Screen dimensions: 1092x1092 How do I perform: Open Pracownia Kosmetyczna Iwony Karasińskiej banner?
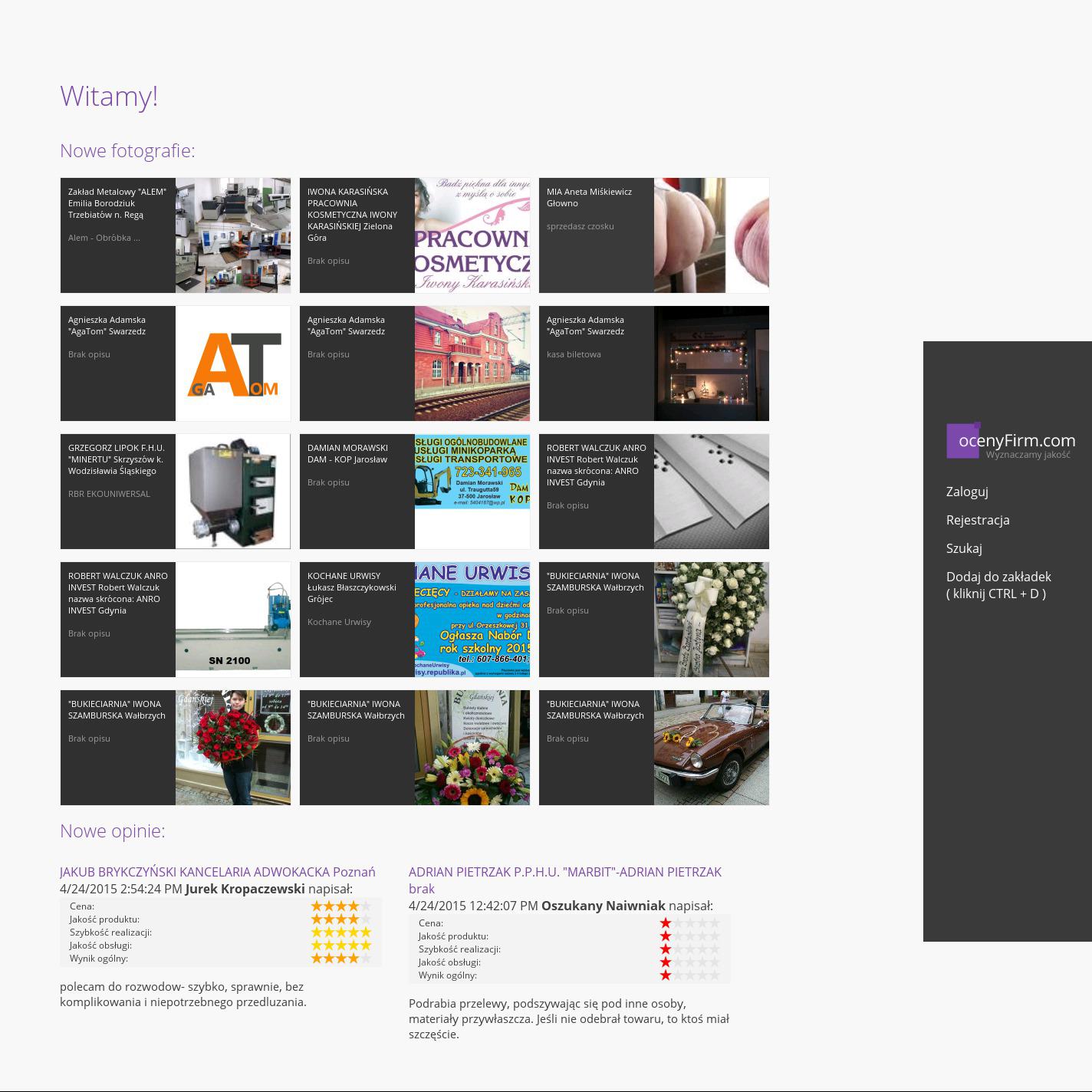tap(472, 235)
